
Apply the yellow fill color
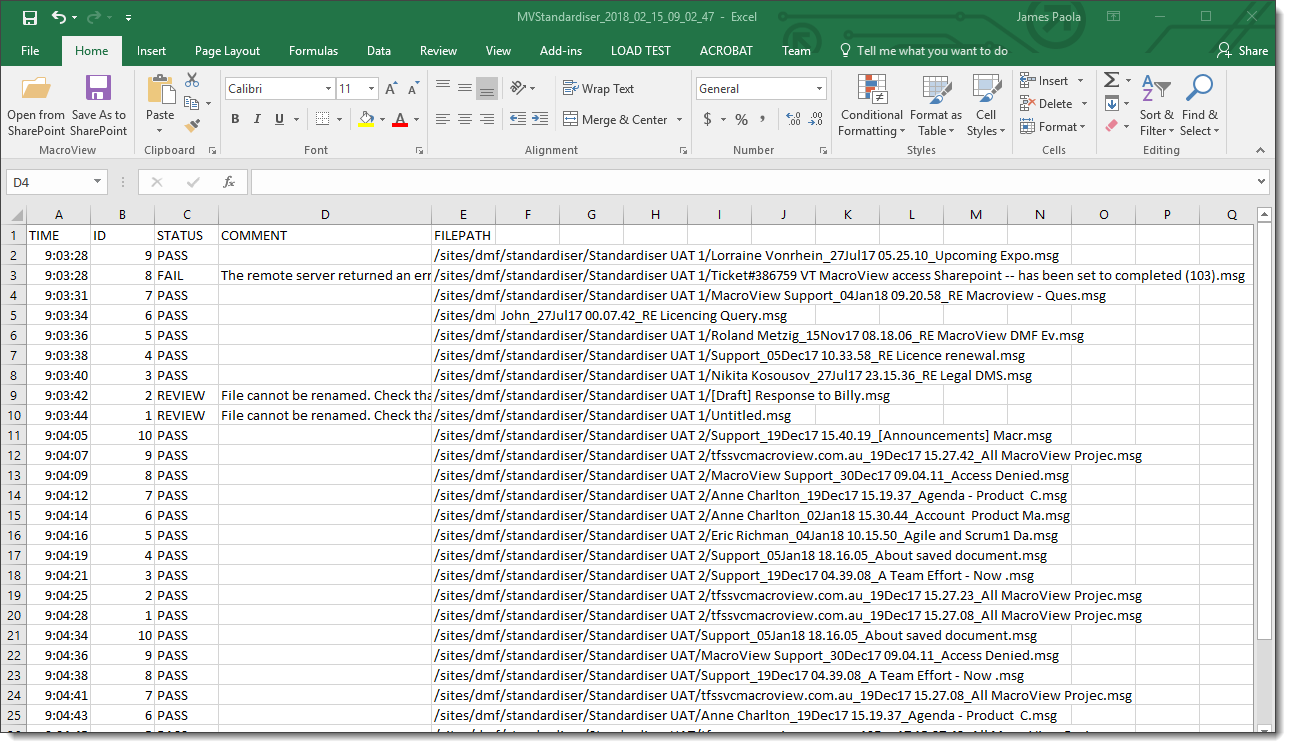(366, 119)
